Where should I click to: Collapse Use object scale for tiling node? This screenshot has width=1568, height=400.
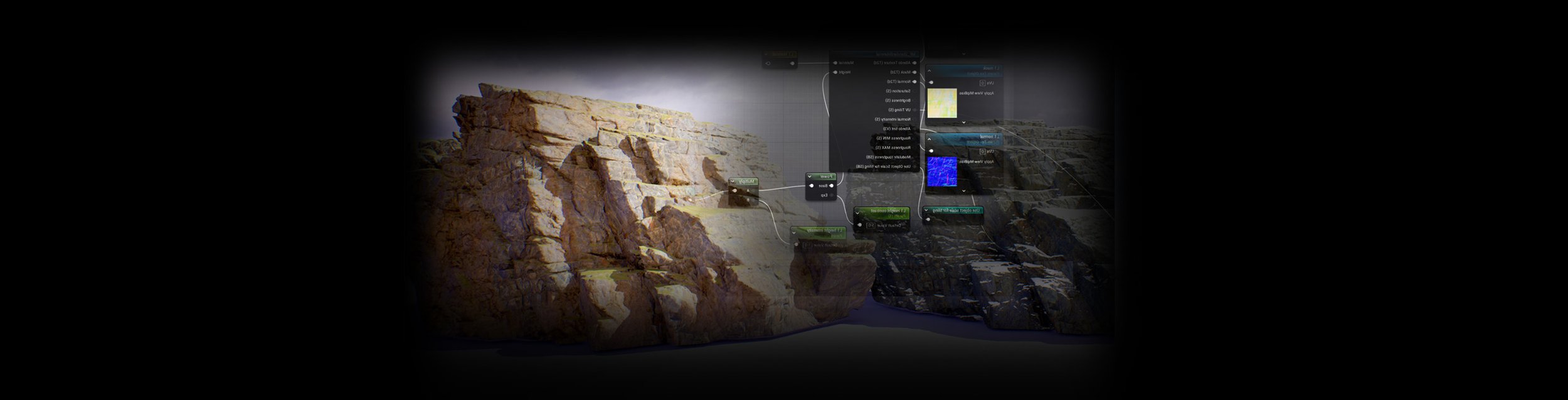click(x=926, y=210)
